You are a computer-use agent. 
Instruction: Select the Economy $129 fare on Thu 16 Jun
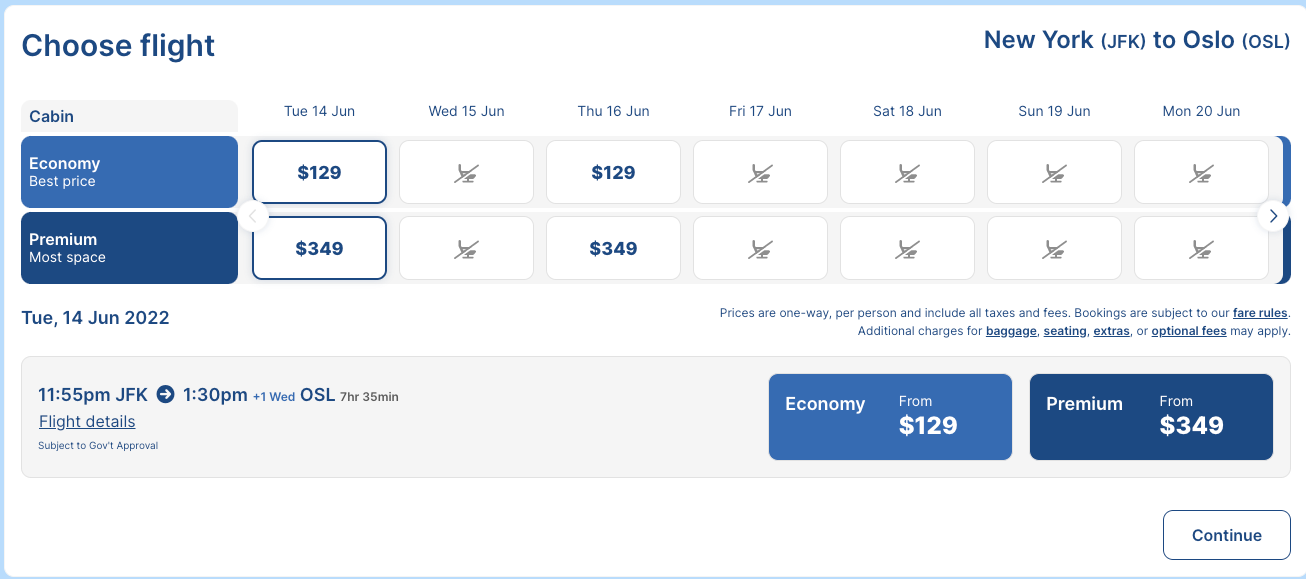point(613,172)
